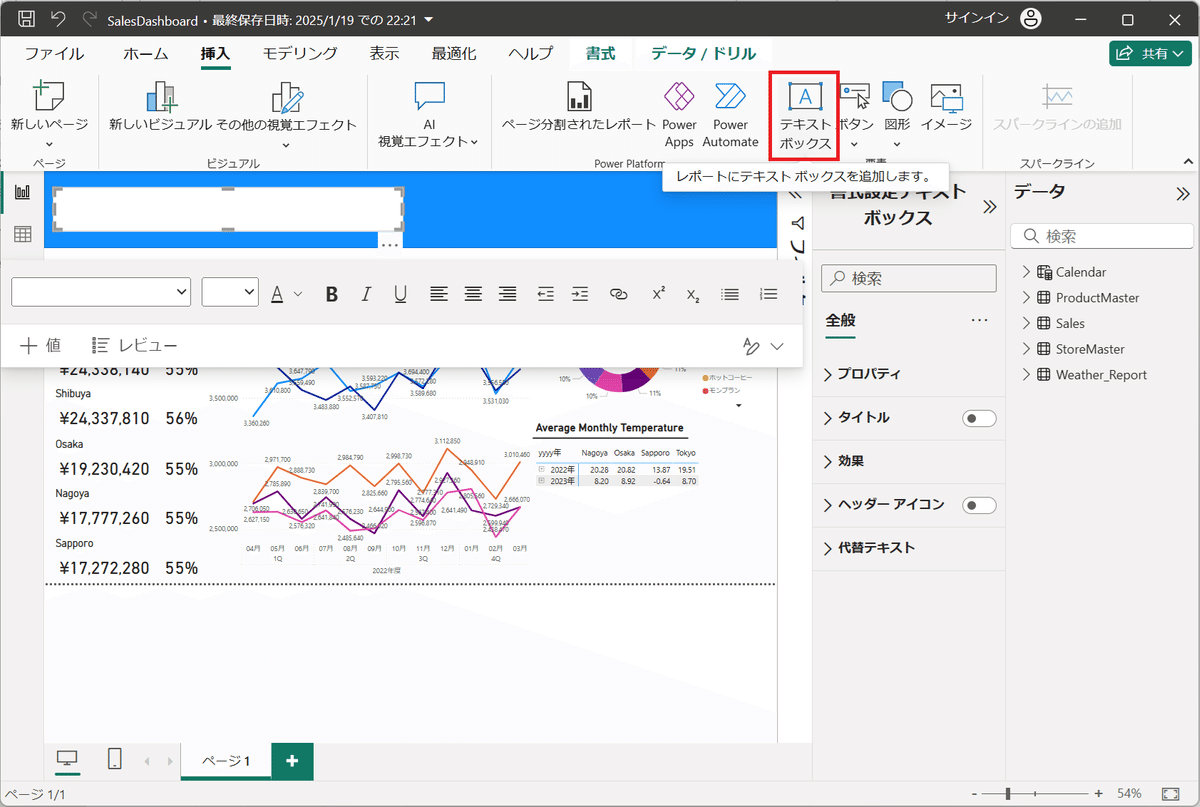Align text right

(508, 293)
